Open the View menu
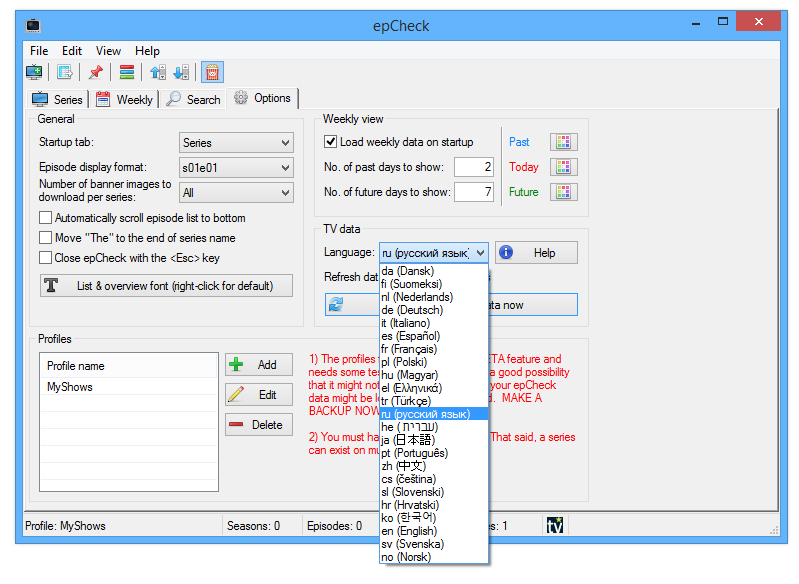 (x=108, y=51)
